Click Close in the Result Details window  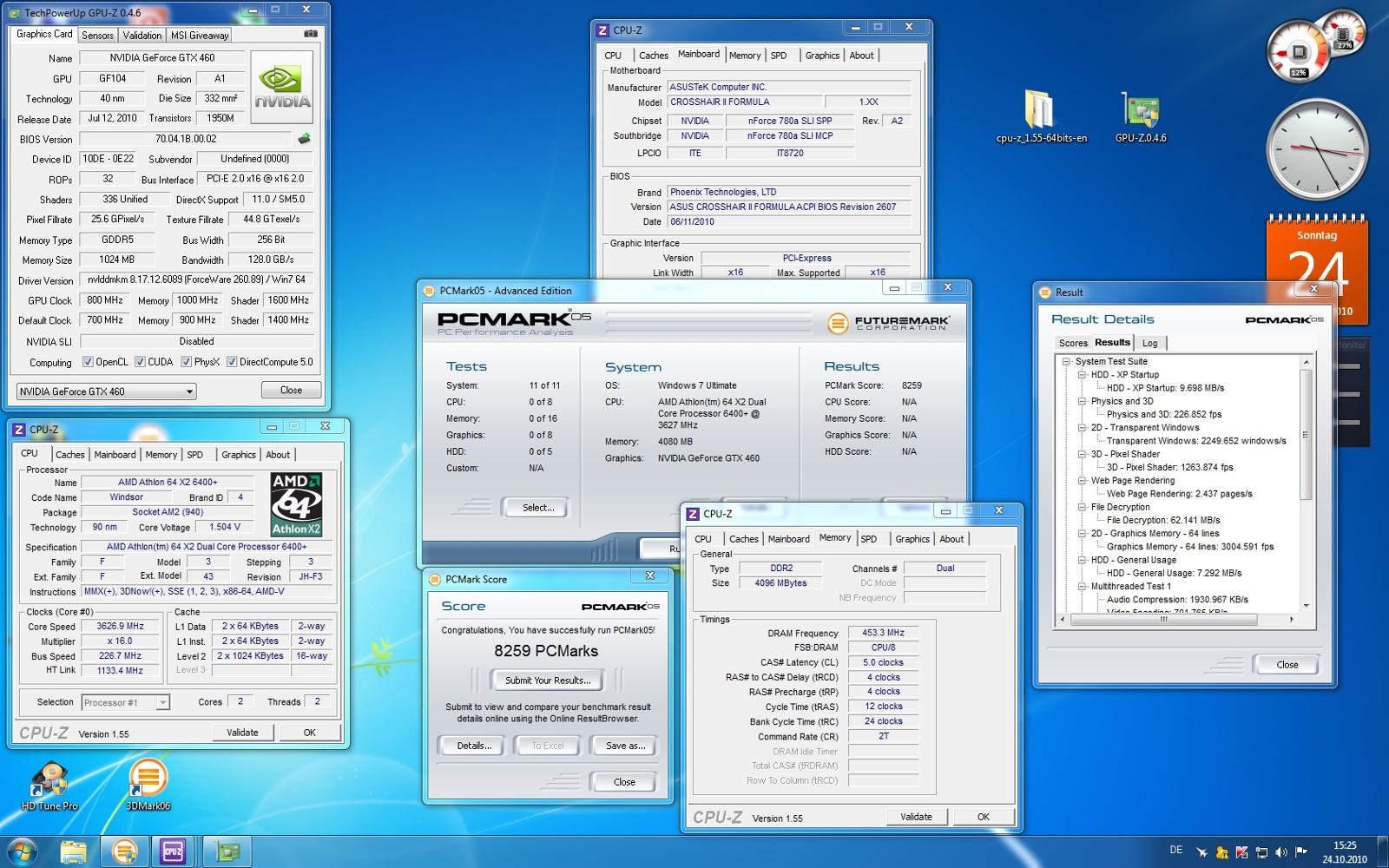pyautogui.click(x=1287, y=665)
